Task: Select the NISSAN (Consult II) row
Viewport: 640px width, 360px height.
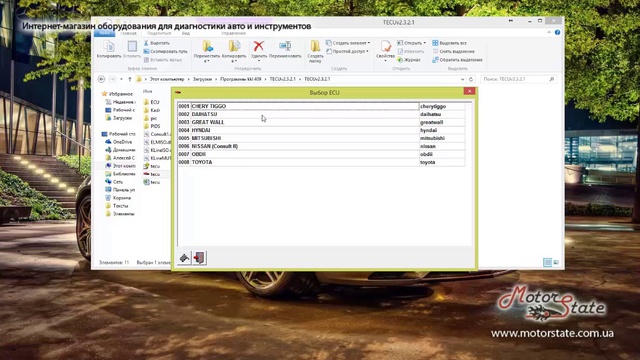Action: pos(321,146)
